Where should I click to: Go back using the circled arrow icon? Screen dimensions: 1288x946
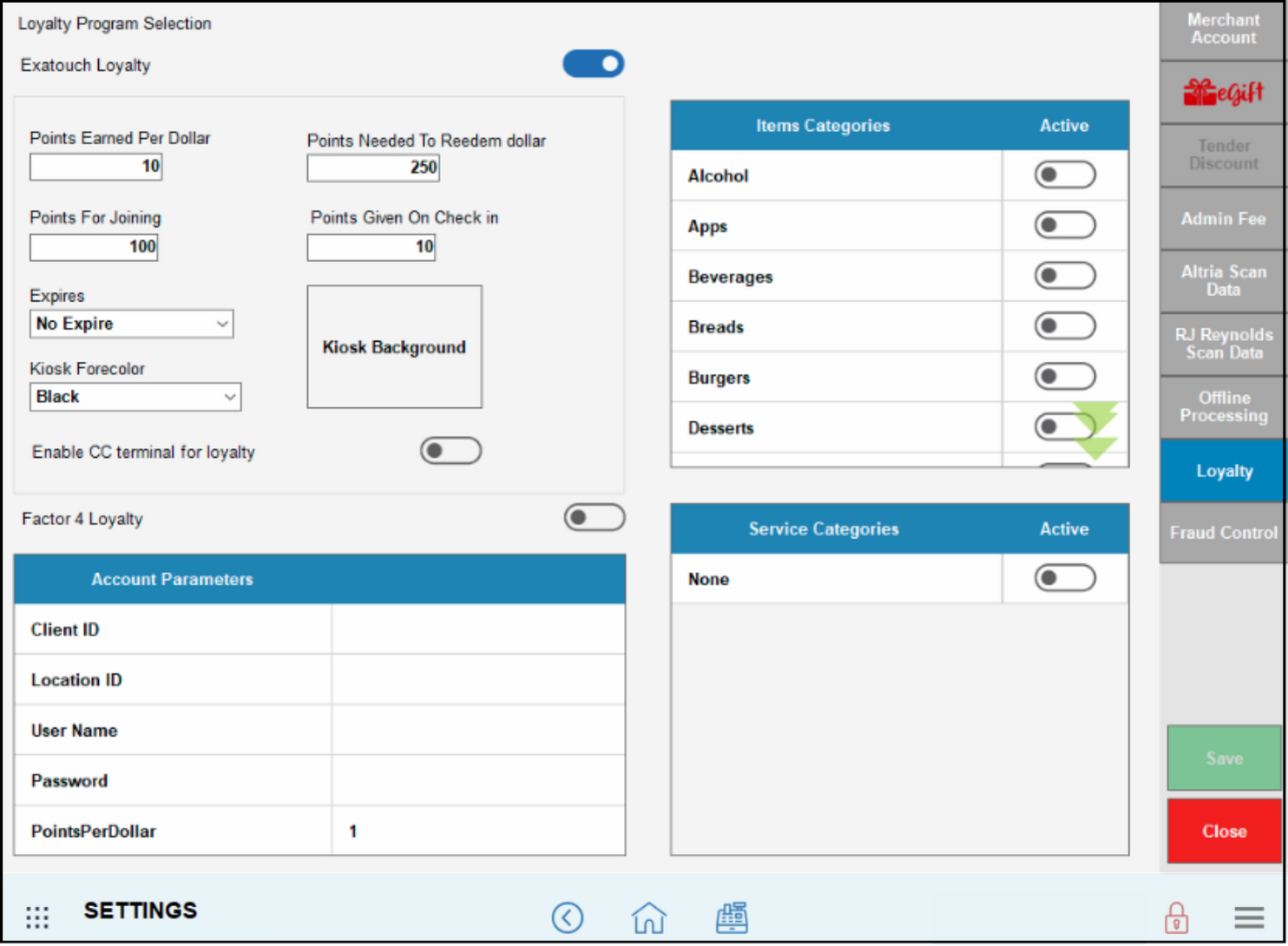tap(568, 917)
